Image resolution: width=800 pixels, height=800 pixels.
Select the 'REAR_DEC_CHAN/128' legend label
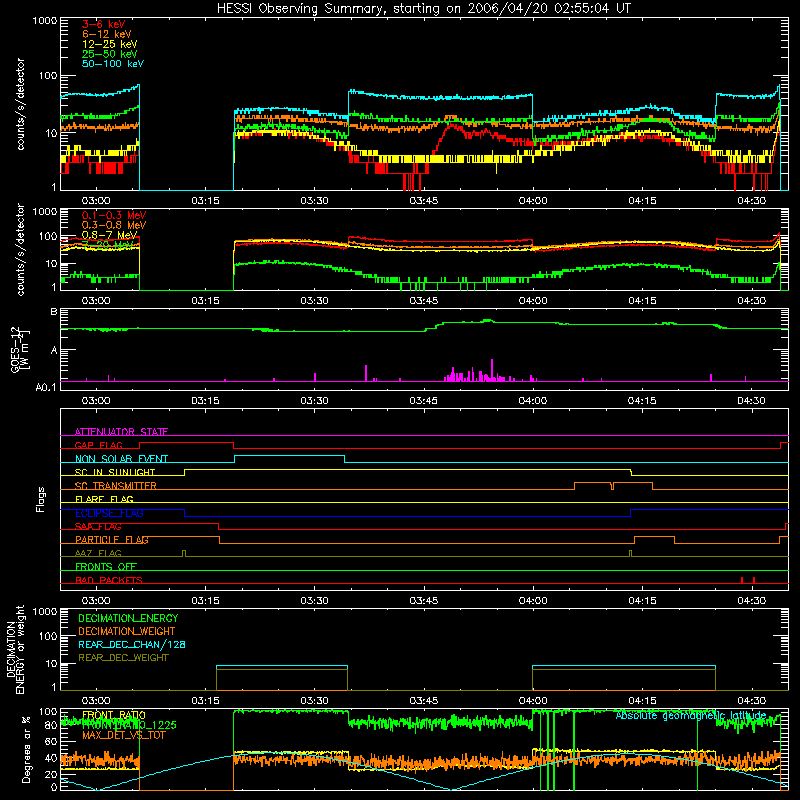[x=132, y=645]
